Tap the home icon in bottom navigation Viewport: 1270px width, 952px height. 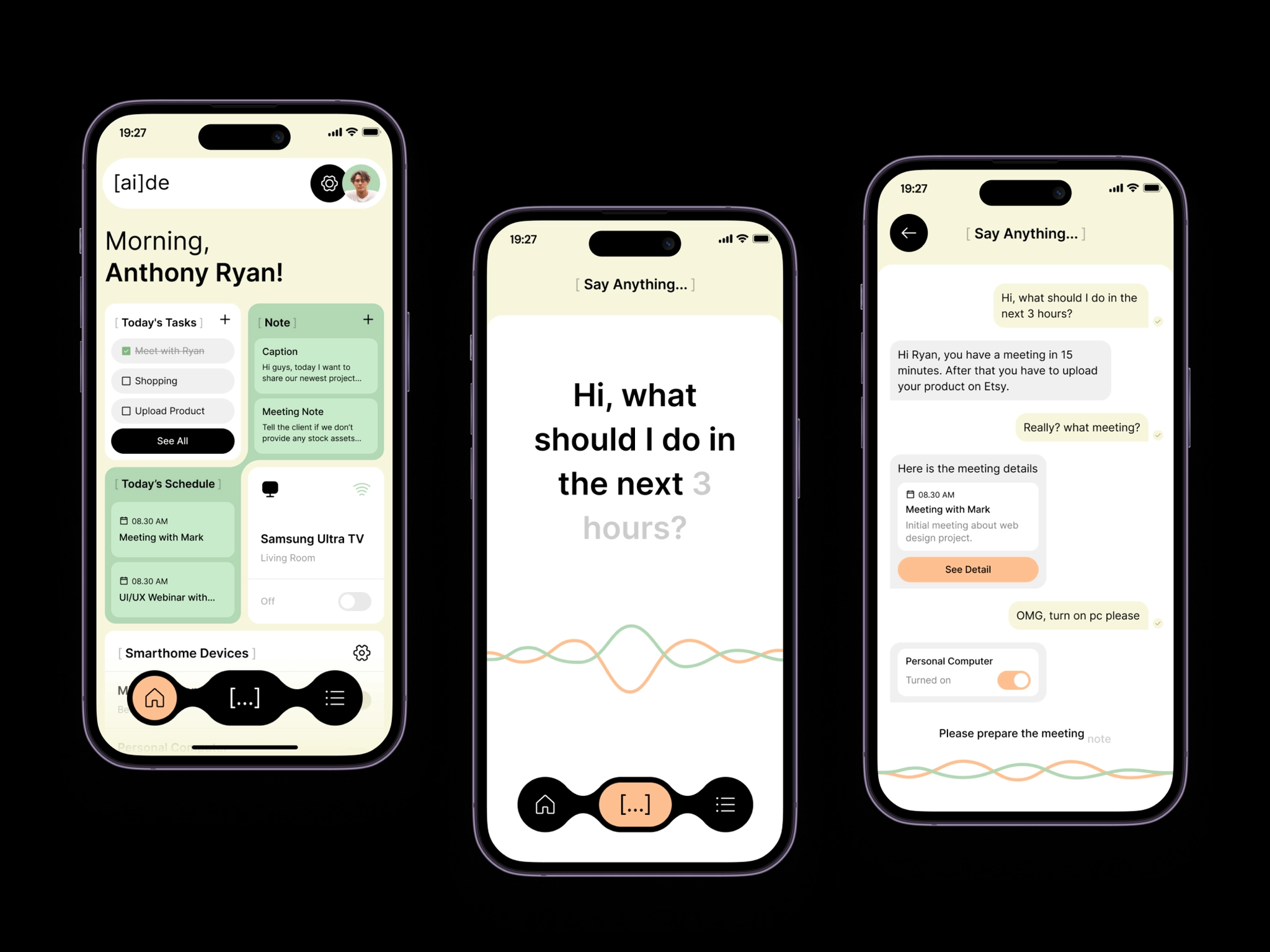click(154, 697)
